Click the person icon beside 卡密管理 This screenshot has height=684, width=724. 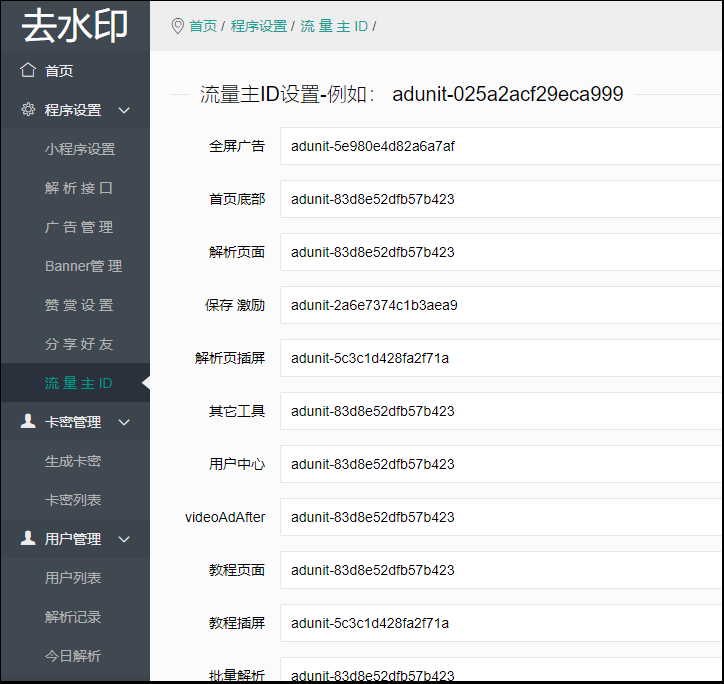(x=28, y=422)
